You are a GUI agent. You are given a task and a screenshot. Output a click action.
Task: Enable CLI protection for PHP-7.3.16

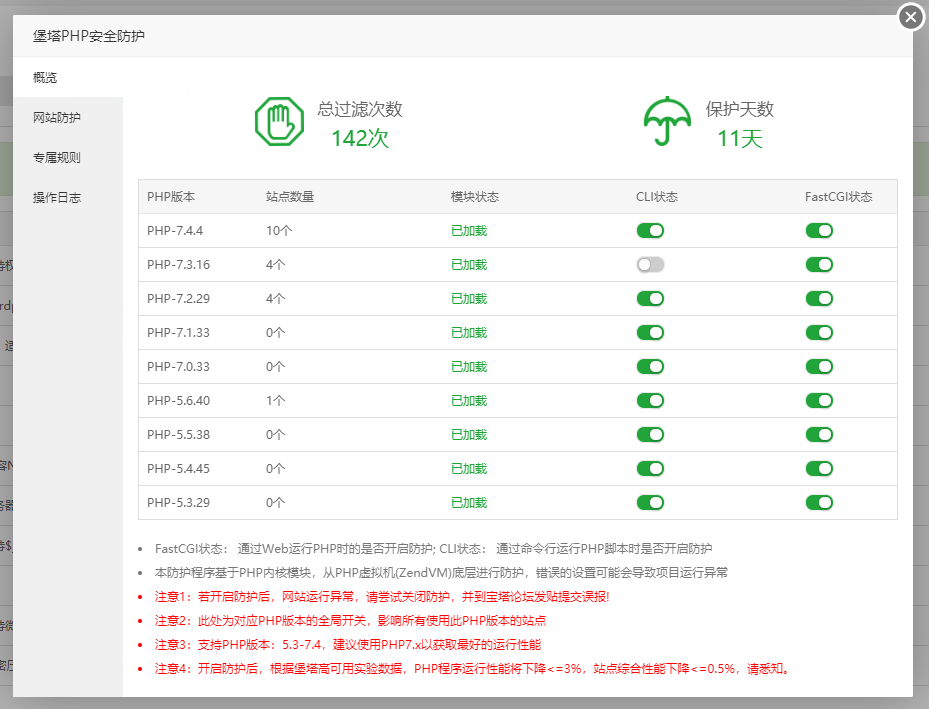(x=650, y=265)
